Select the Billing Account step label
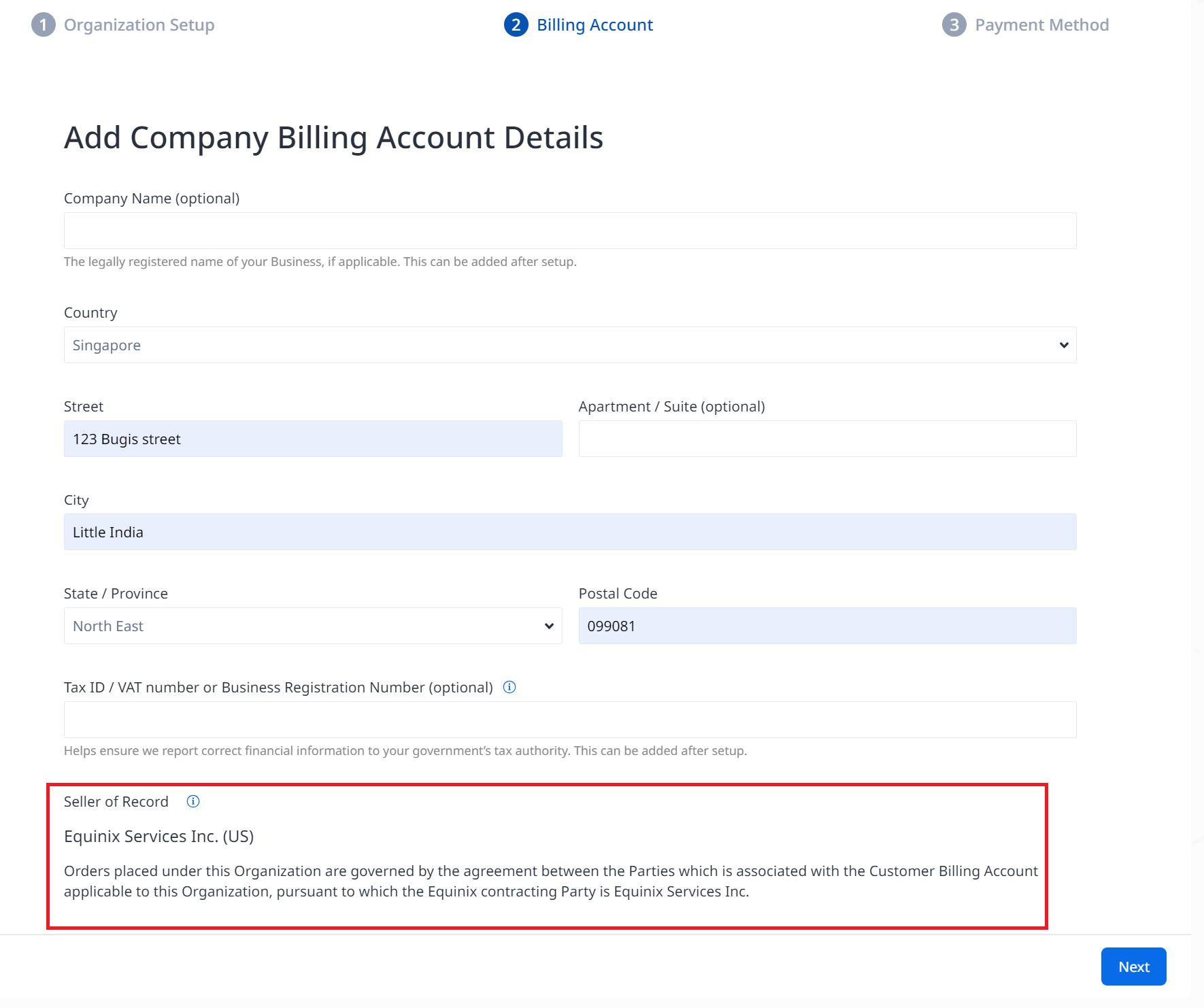1204x1008 pixels. click(595, 25)
